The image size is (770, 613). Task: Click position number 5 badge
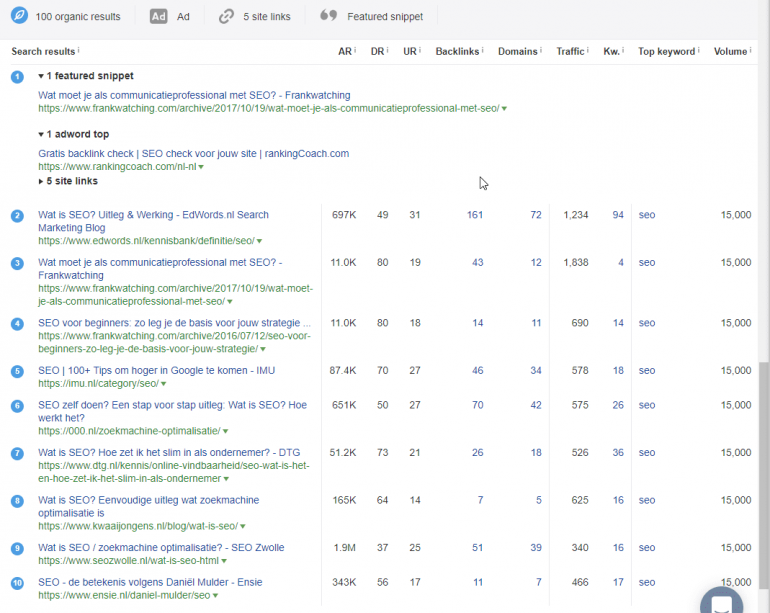coord(17,371)
